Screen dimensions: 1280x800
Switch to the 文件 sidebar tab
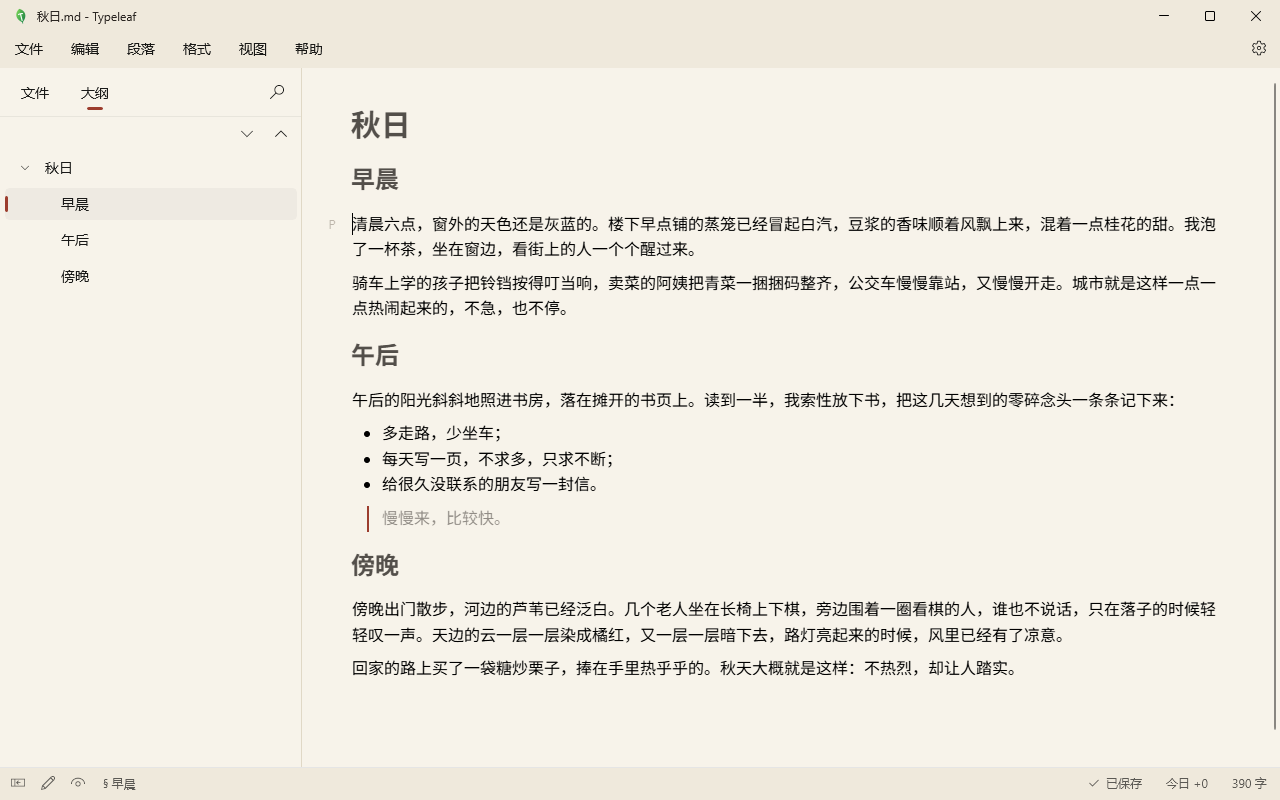tap(35, 93)
